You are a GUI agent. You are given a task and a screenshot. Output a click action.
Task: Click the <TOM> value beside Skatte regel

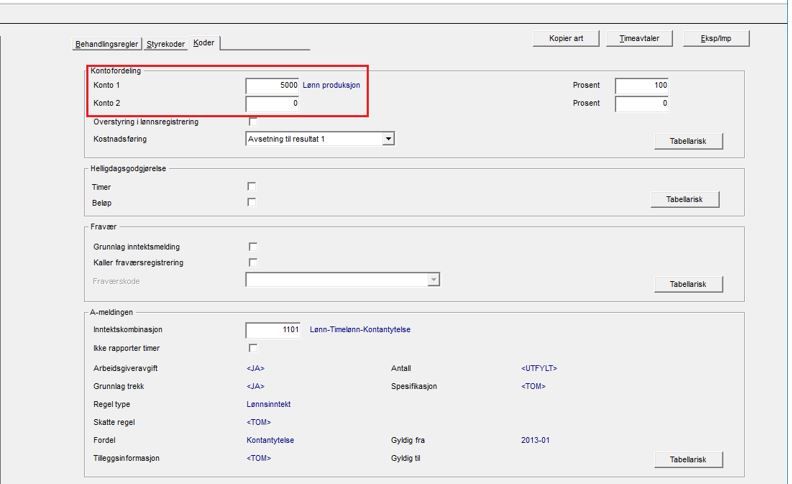[x=259, y=422]
